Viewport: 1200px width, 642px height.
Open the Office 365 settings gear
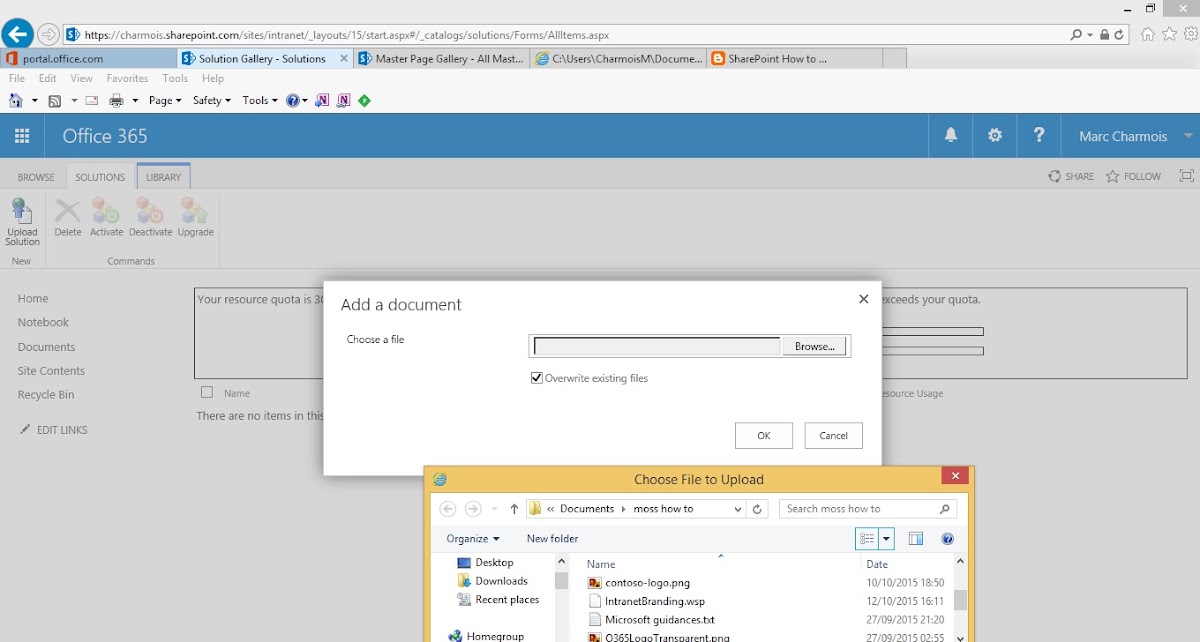click(x=995, y=136)
